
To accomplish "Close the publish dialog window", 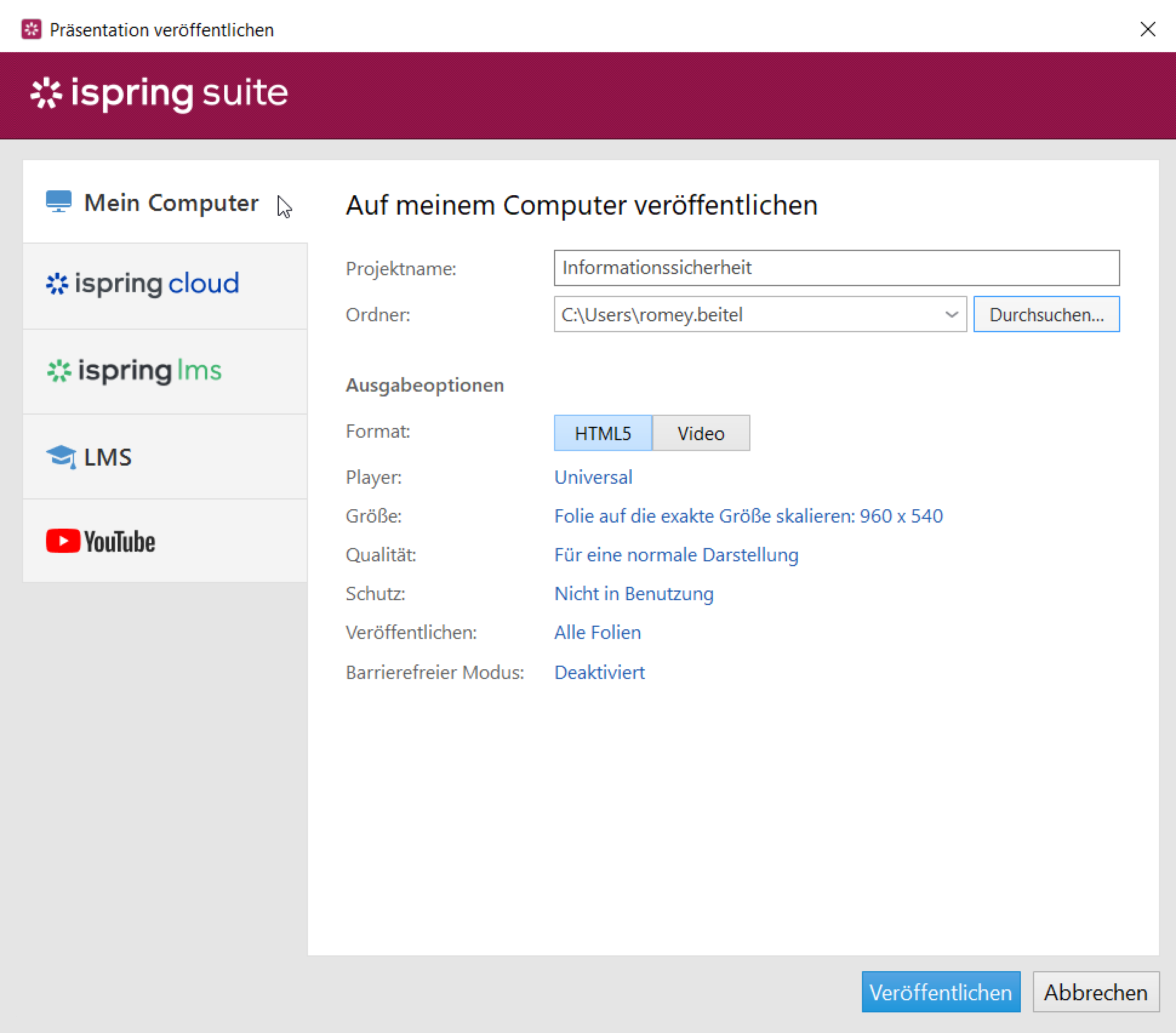I will (1148, 29).
